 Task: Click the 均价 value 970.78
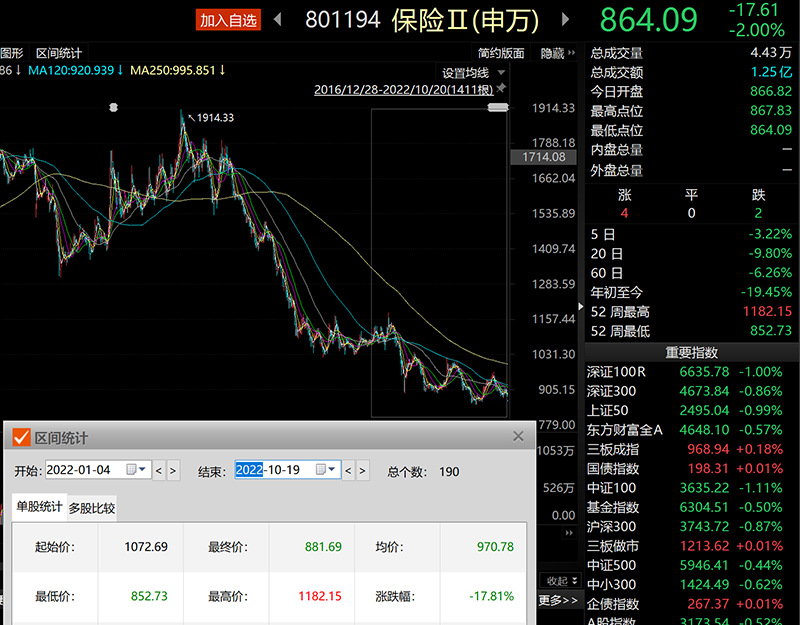pyautogui.click(x=495, y=547)
